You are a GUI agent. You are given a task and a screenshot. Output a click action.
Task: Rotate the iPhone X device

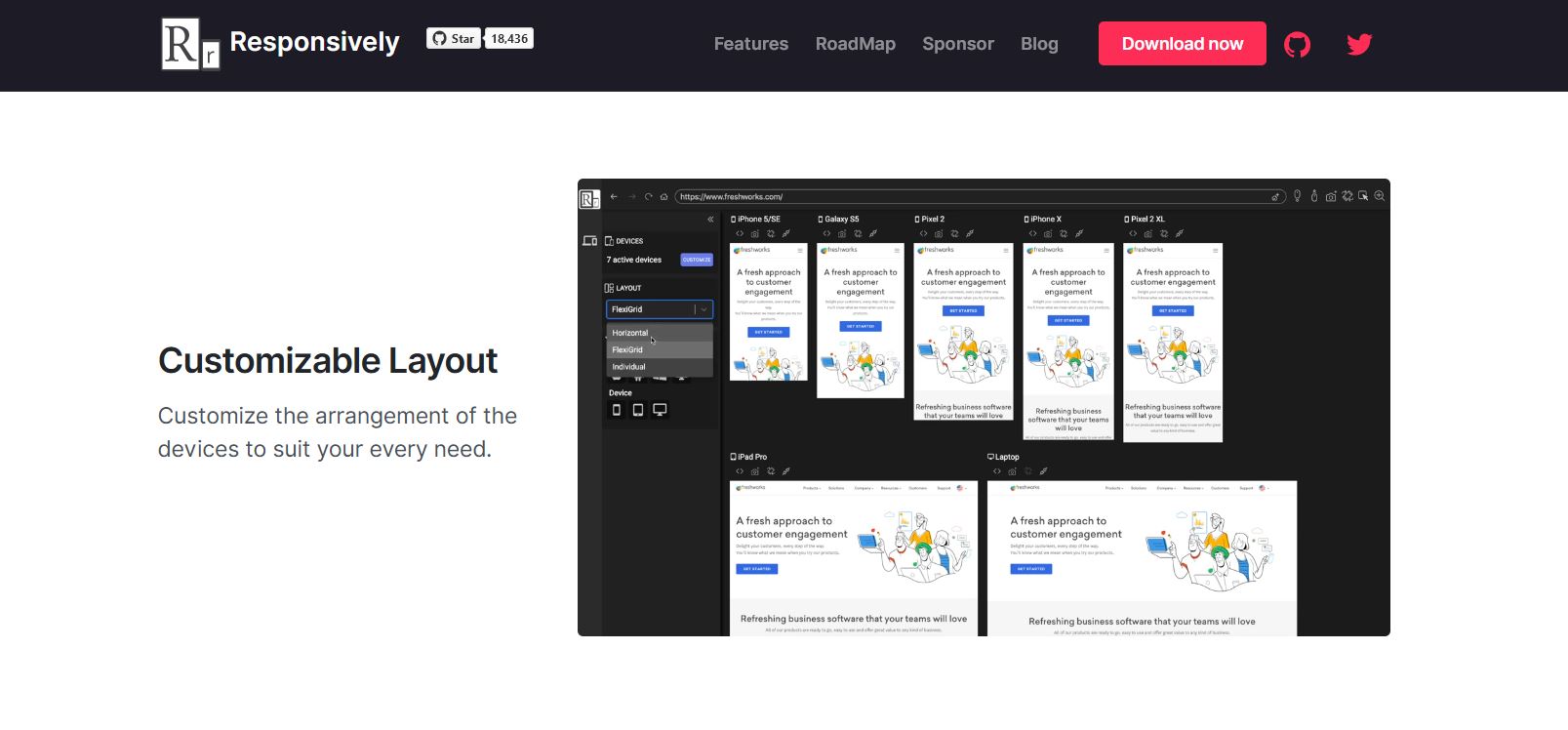click(1064, 234)
